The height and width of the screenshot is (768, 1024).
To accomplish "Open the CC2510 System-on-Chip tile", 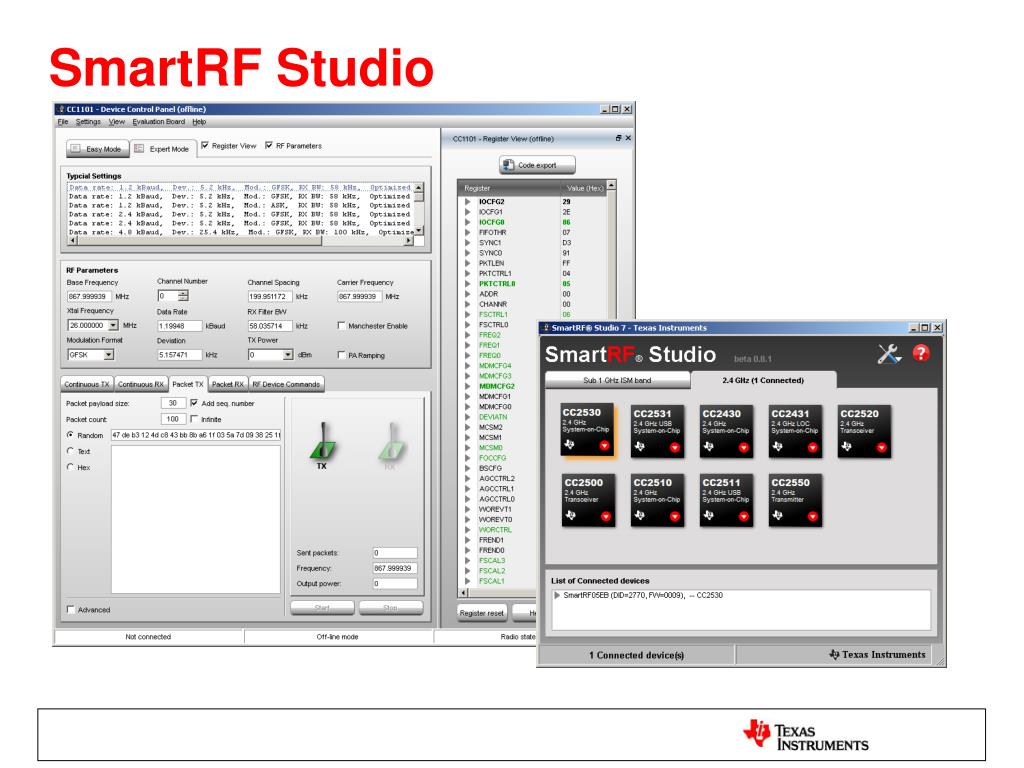I will tap(657, 500).
